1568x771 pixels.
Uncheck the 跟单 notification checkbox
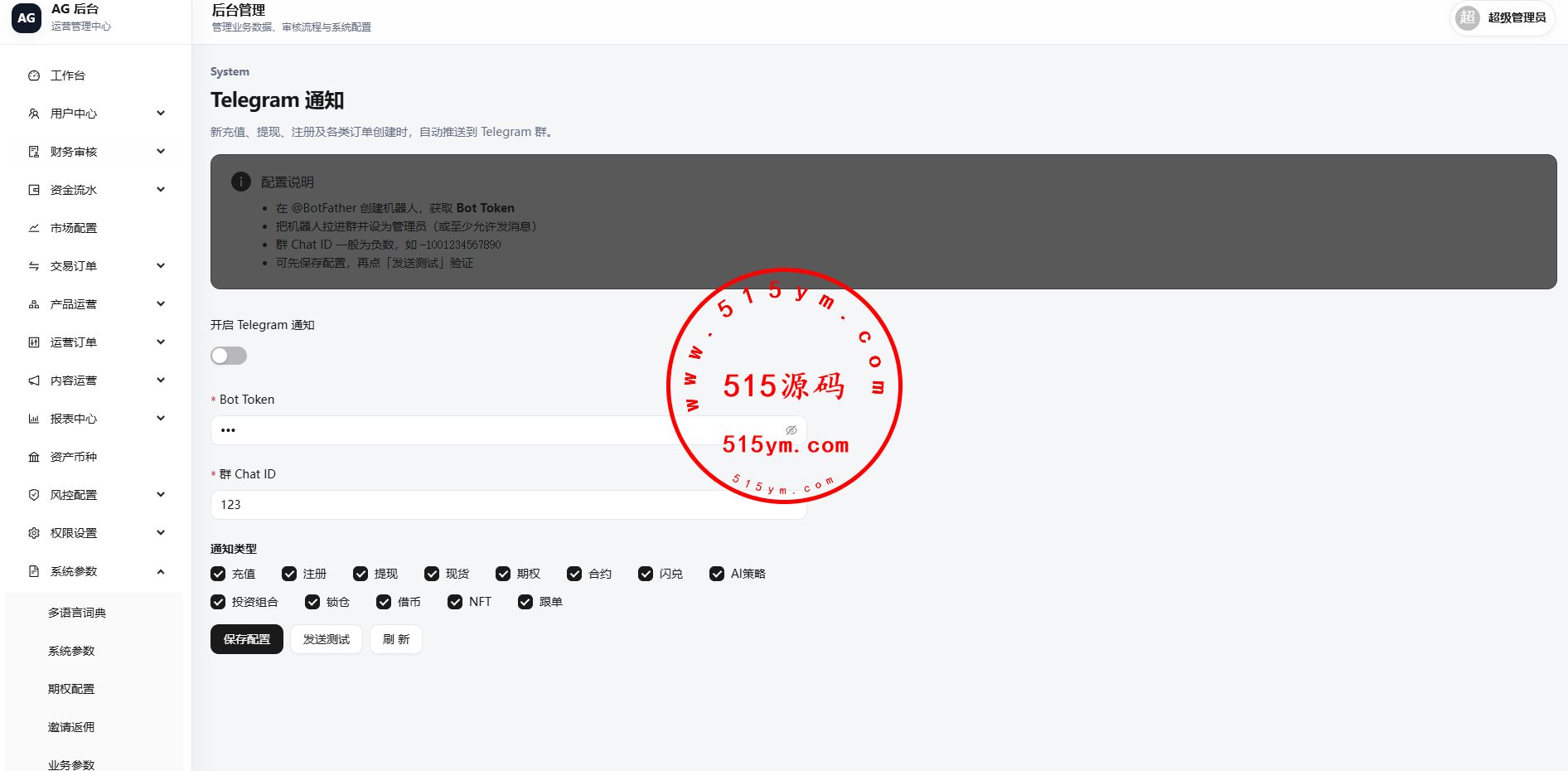coord(525,602)
